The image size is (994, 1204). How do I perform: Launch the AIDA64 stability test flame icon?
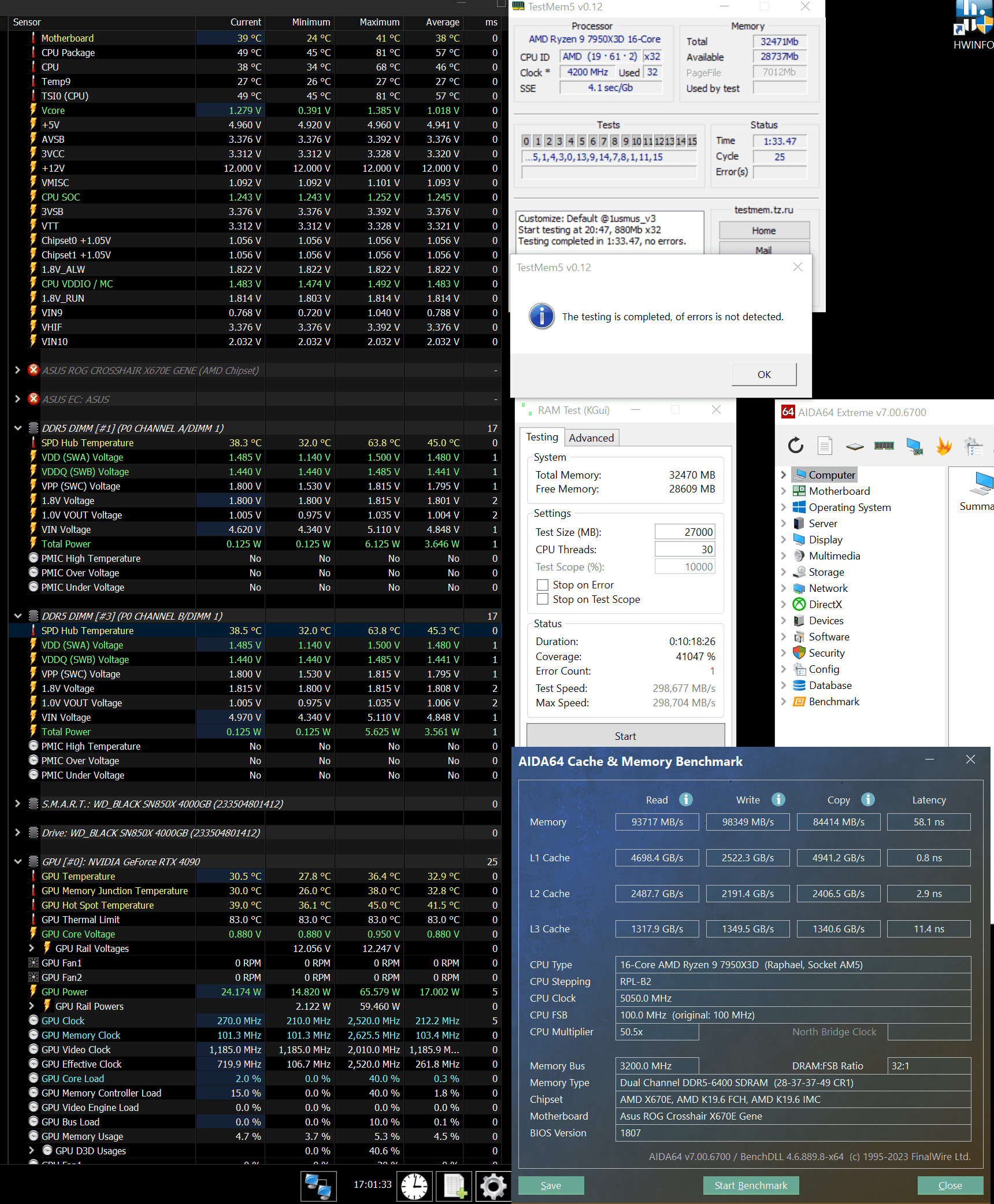944,445
